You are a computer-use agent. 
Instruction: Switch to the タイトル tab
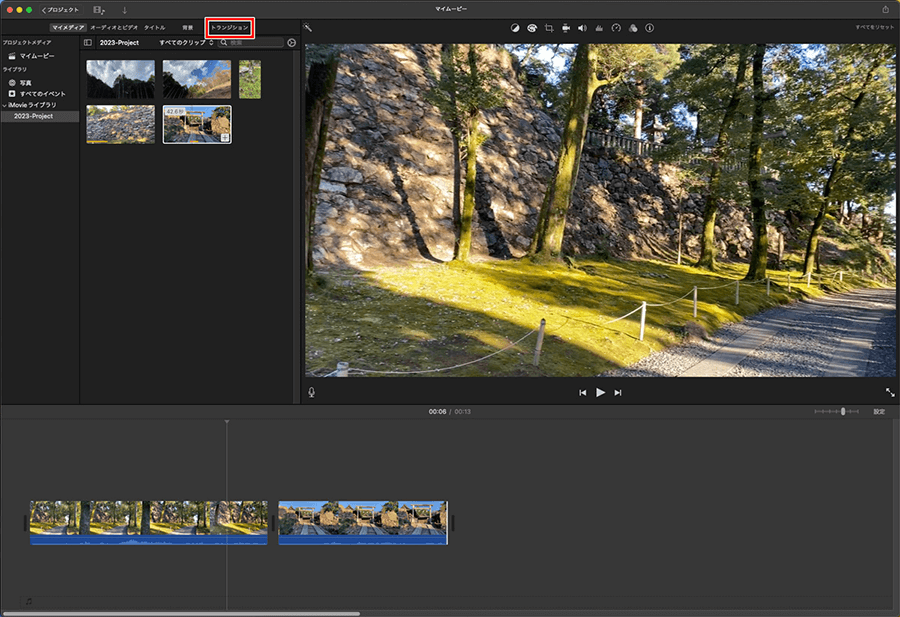[x=155, y=28]
